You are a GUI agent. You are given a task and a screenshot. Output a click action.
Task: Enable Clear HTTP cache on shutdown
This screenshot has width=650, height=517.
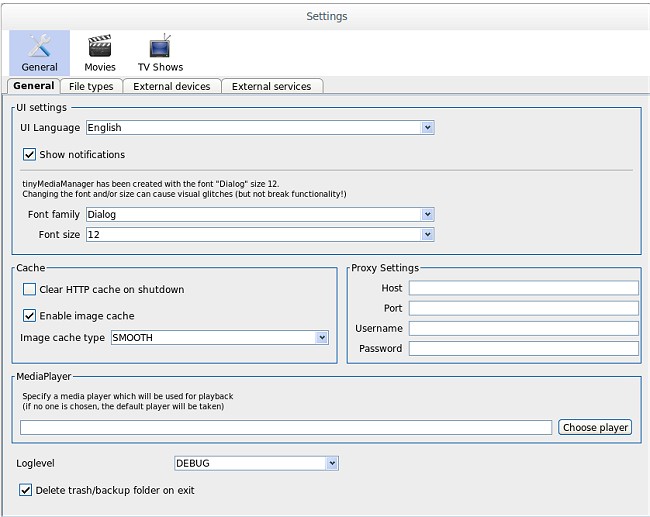[x=29, y=290]
